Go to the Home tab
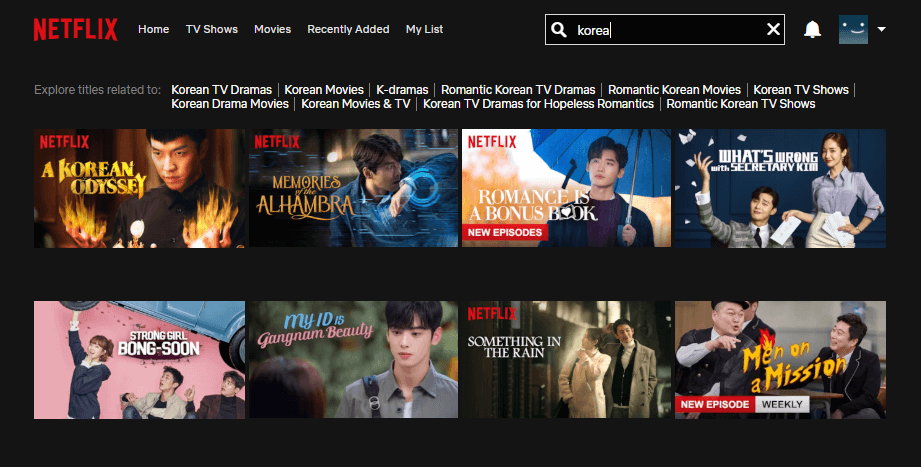 (153, 29)
